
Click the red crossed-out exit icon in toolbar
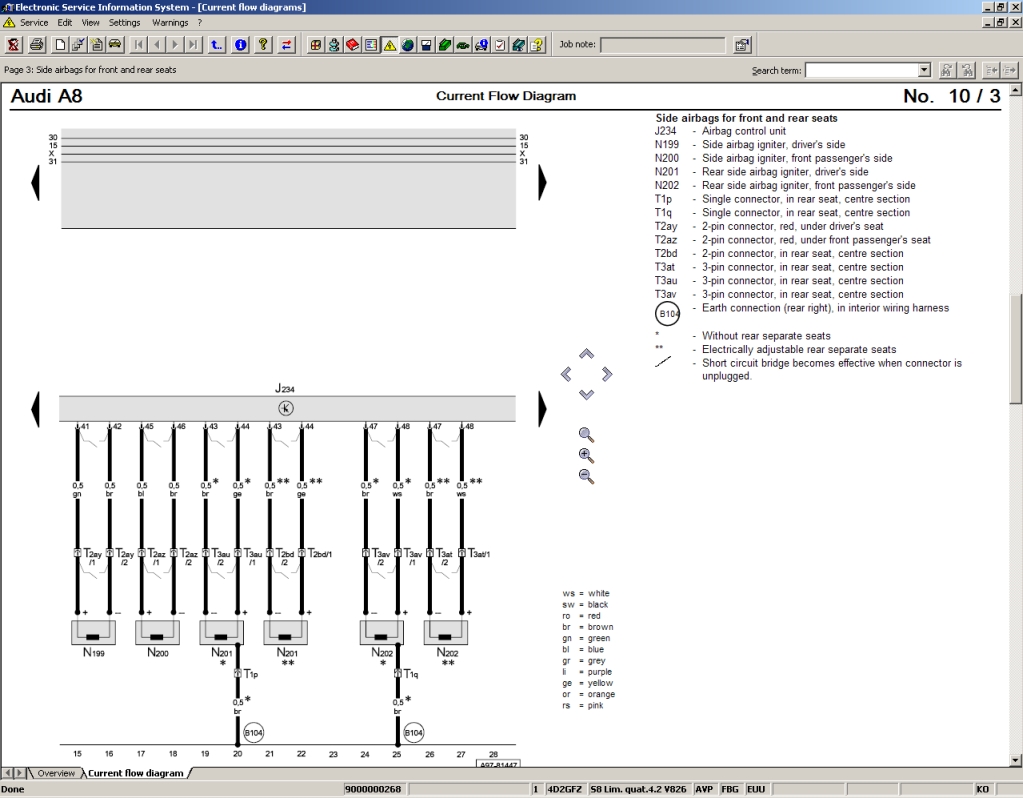(x=13, y=45)
